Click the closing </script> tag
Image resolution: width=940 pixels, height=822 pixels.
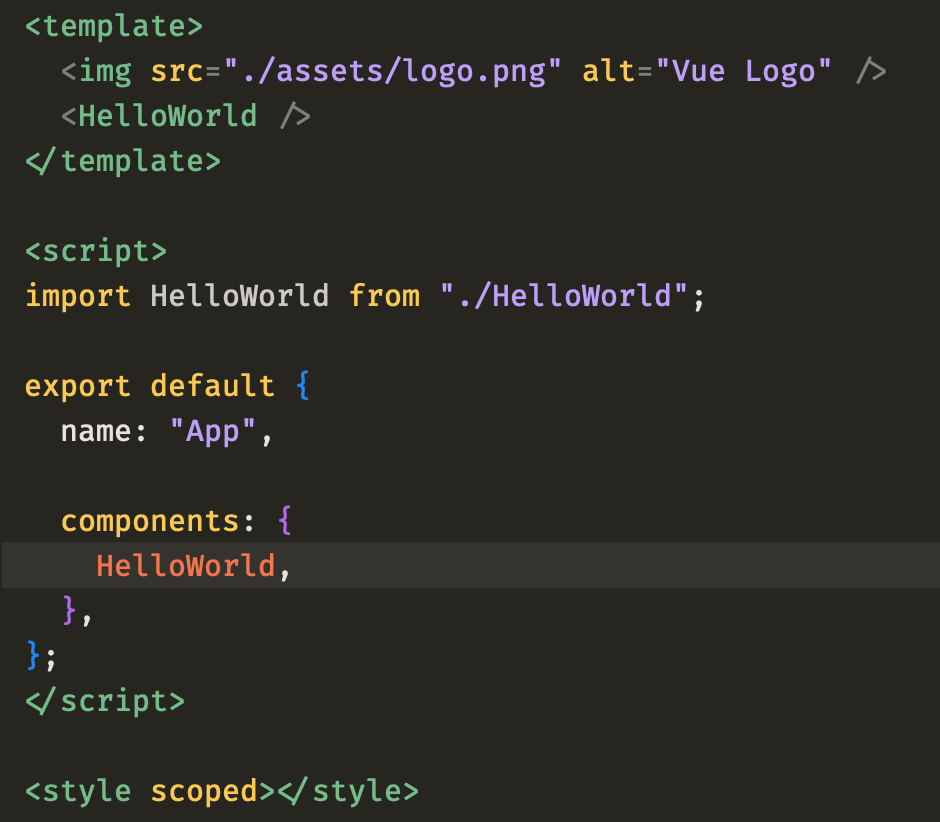pos(105,701)
